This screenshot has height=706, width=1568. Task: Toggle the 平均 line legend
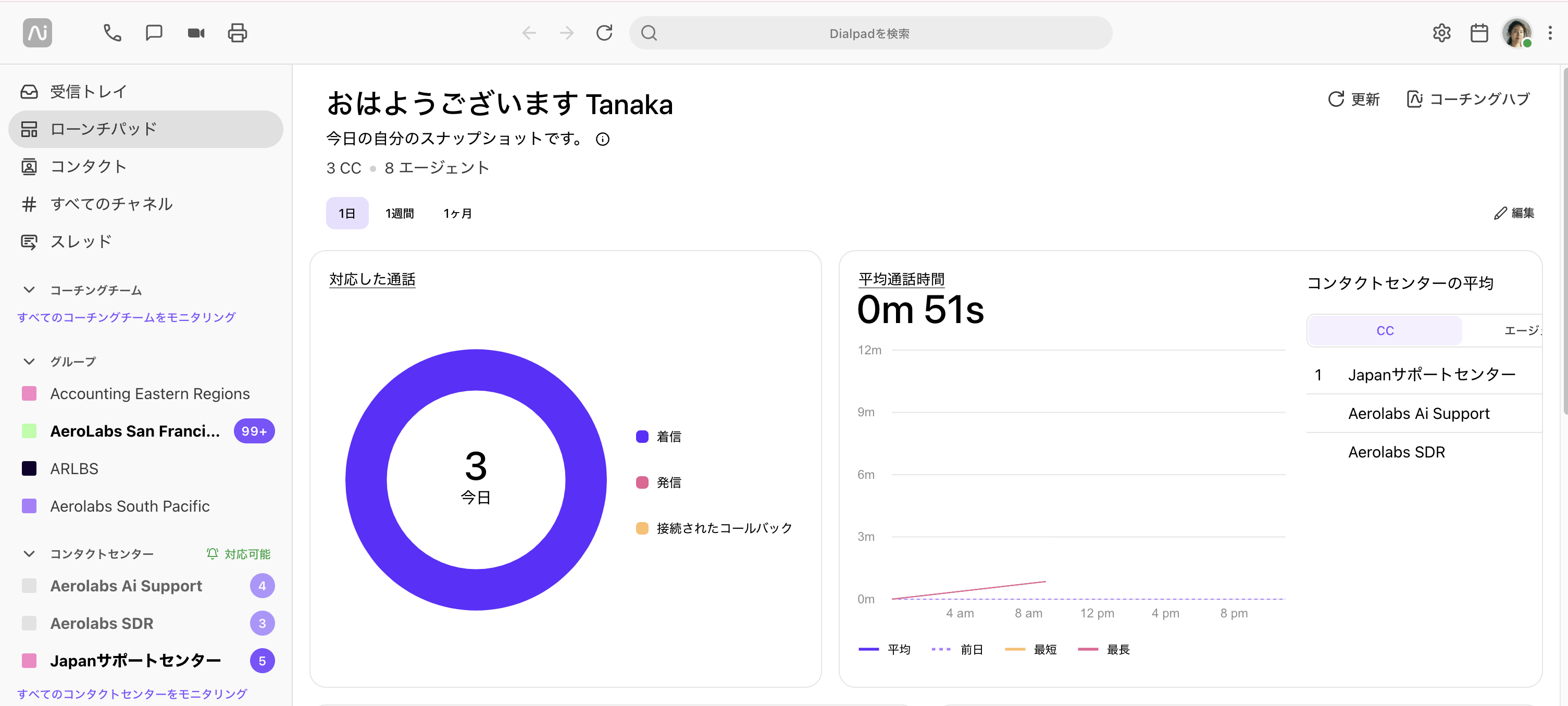pos(885,649)
